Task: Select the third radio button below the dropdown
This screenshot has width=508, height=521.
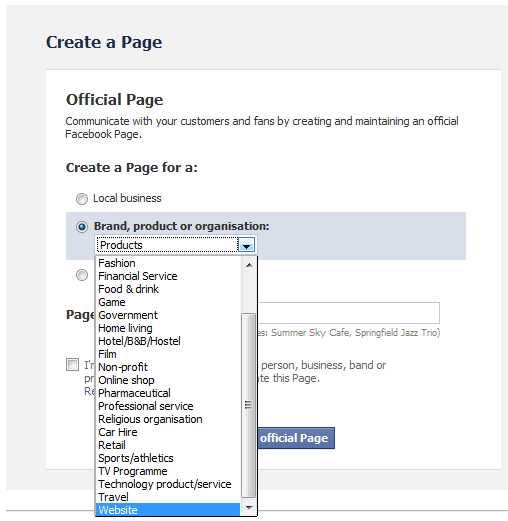Action: (82, 275)
